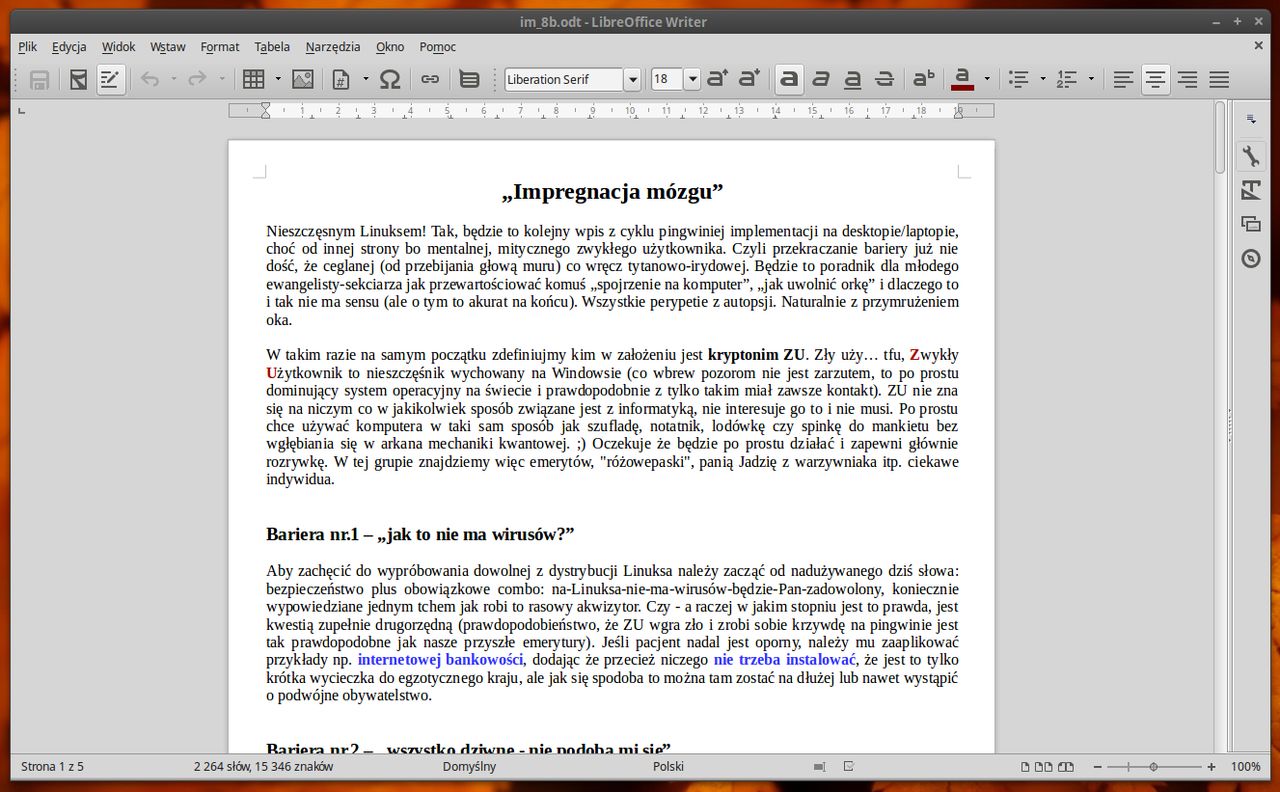Open the Pomoc menu
The width and height of the screenshot is (1280, 792).
pos(438,46)
